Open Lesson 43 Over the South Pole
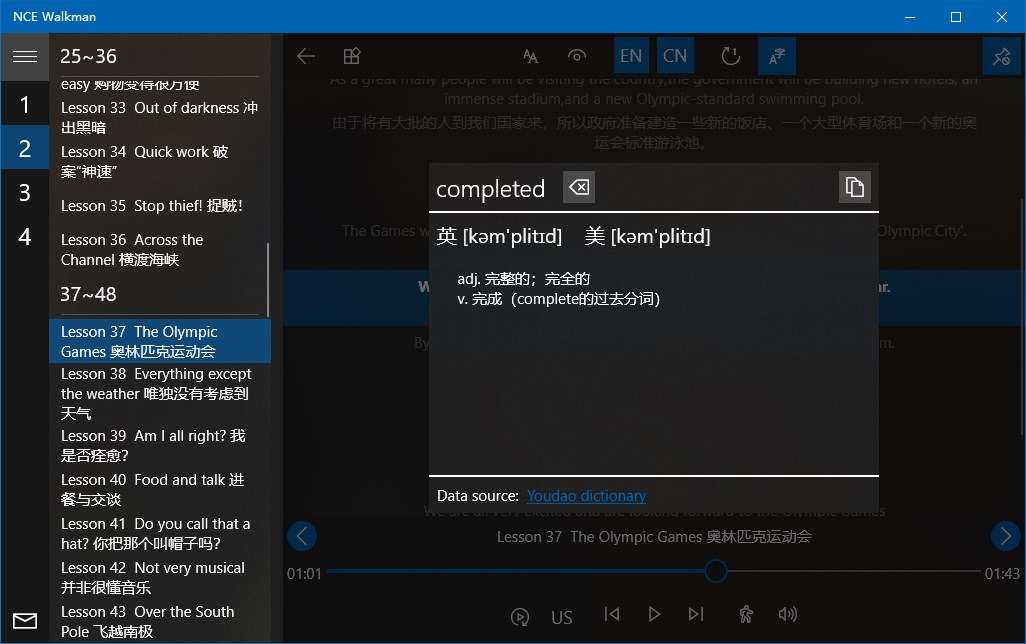The height and width of the screenshot is (644, 1026). click(x=160, y=621)
